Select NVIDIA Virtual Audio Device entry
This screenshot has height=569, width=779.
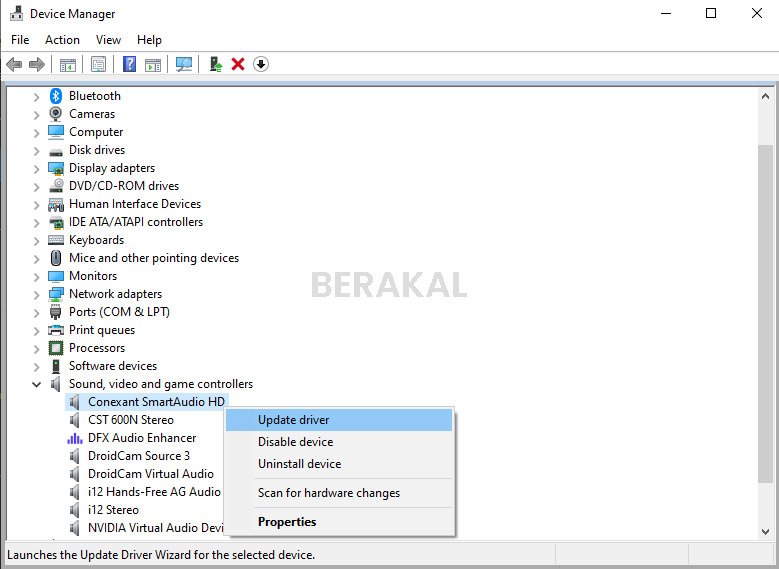[x=156, y=528]
